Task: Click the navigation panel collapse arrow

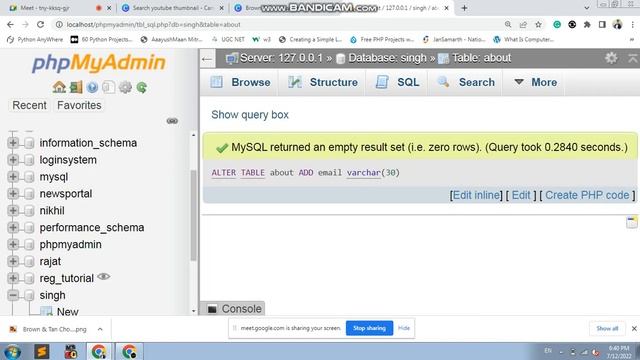Action: pyautogui.click(x=207, y=59)
